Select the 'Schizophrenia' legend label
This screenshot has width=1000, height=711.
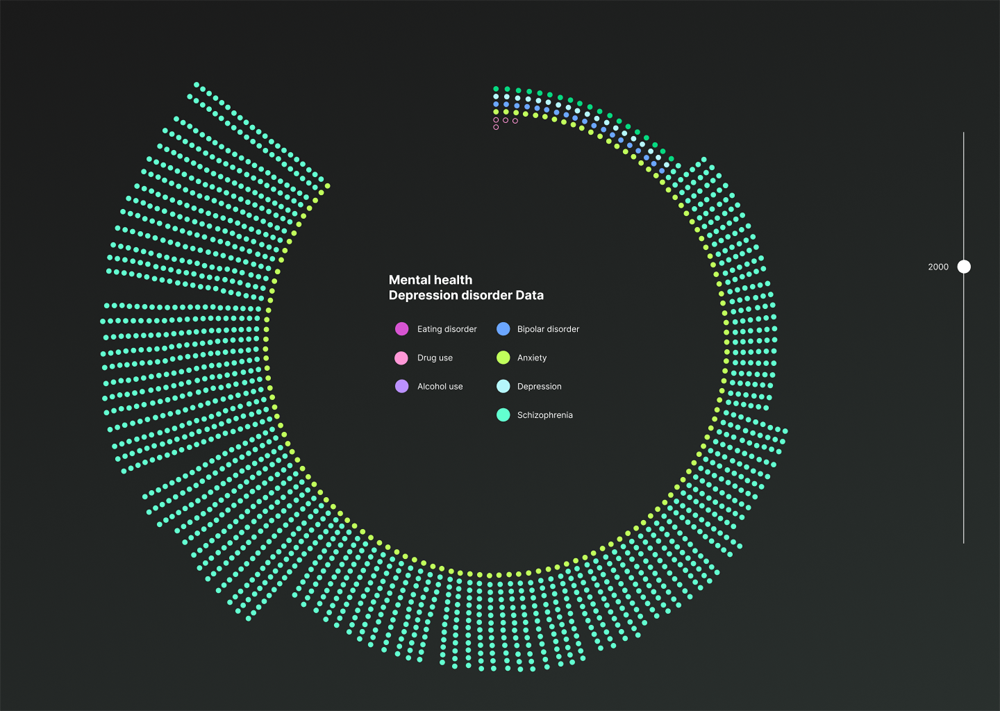[x=545, y=415]
